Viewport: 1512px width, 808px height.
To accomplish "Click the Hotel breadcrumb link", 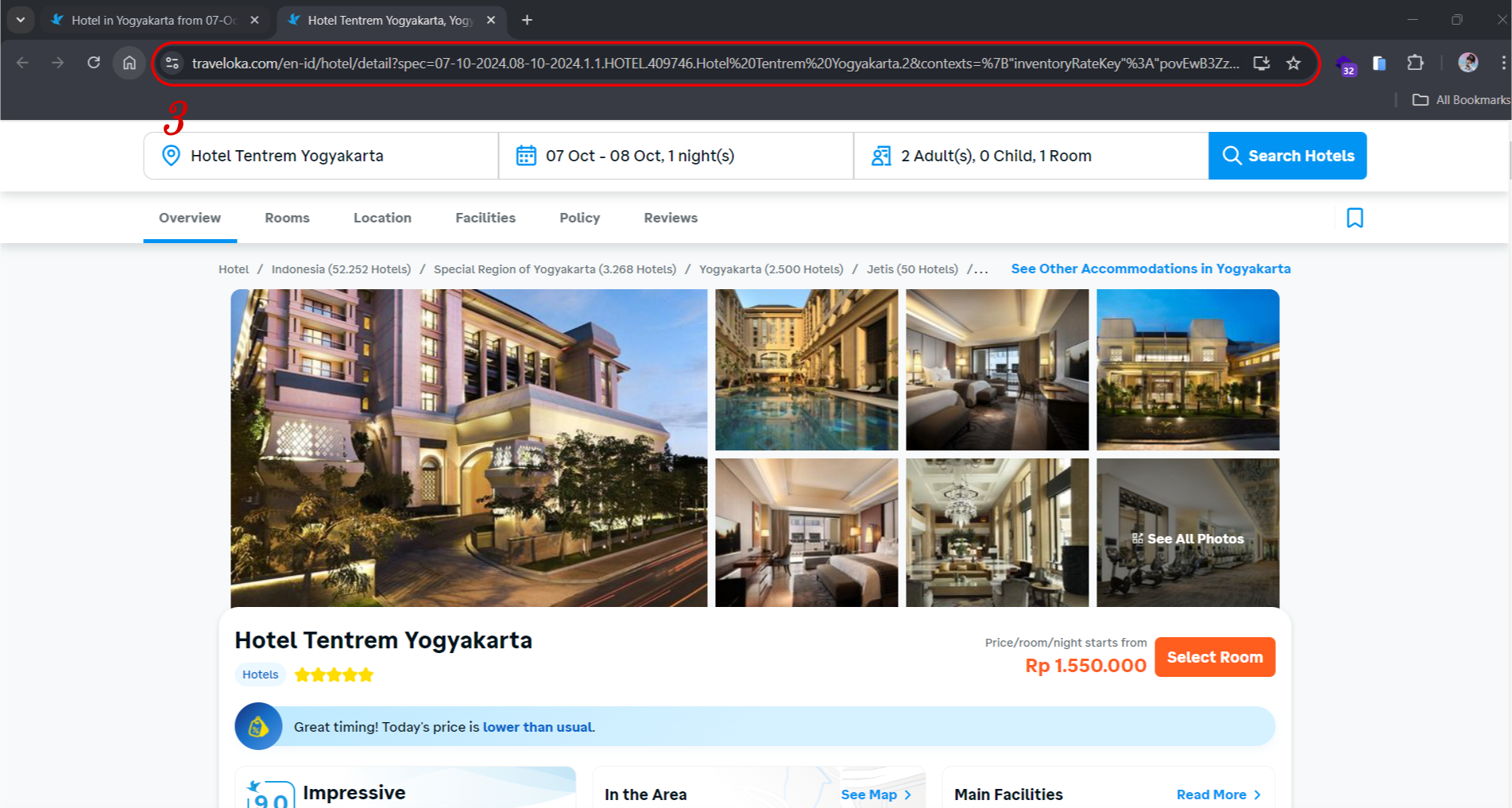I will (x=234, y=269).
